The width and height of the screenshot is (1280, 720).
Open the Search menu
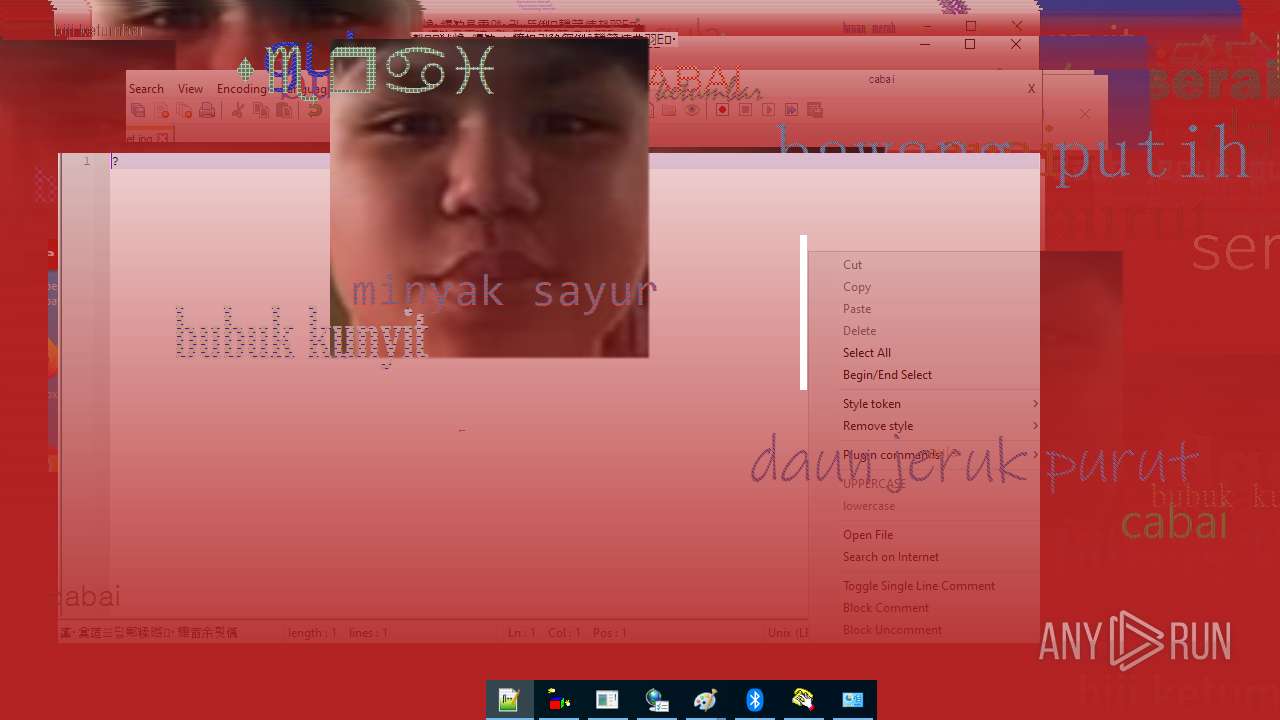coord(146,89)
